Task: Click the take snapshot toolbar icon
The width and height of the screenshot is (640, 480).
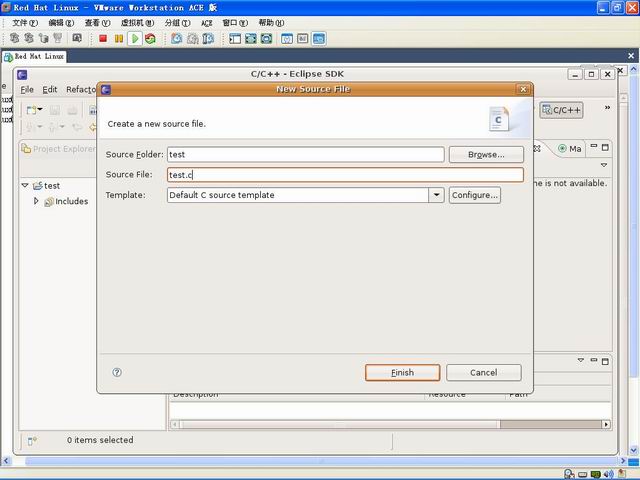Action: click(177, 39)
